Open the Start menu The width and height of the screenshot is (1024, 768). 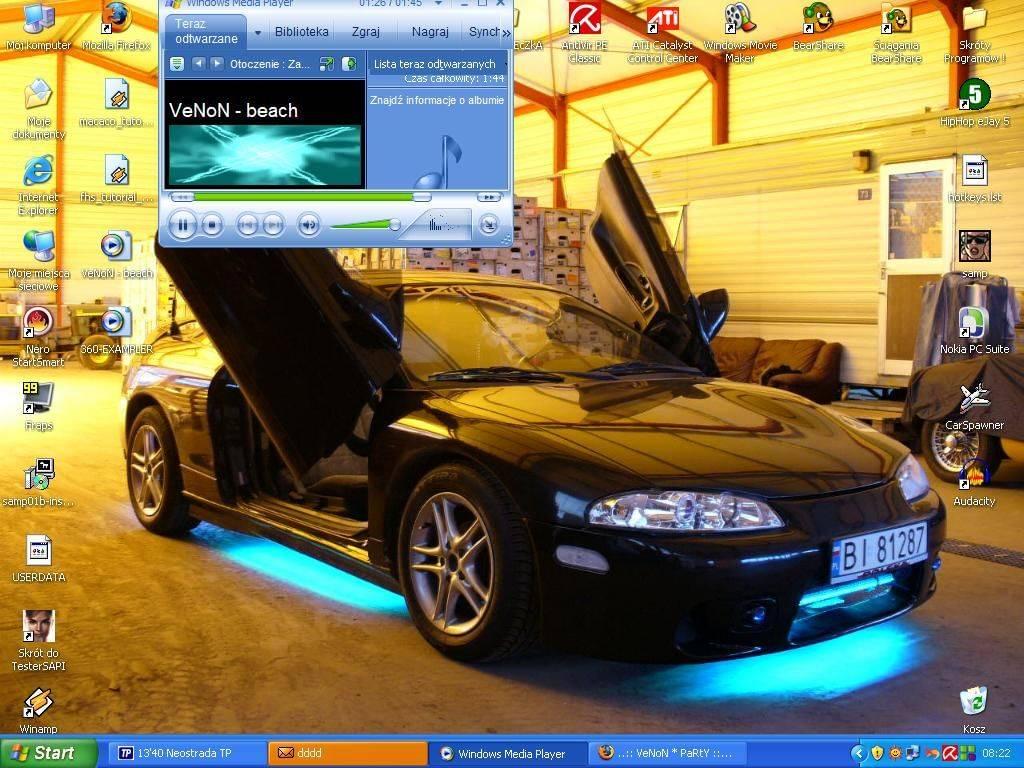48,753
